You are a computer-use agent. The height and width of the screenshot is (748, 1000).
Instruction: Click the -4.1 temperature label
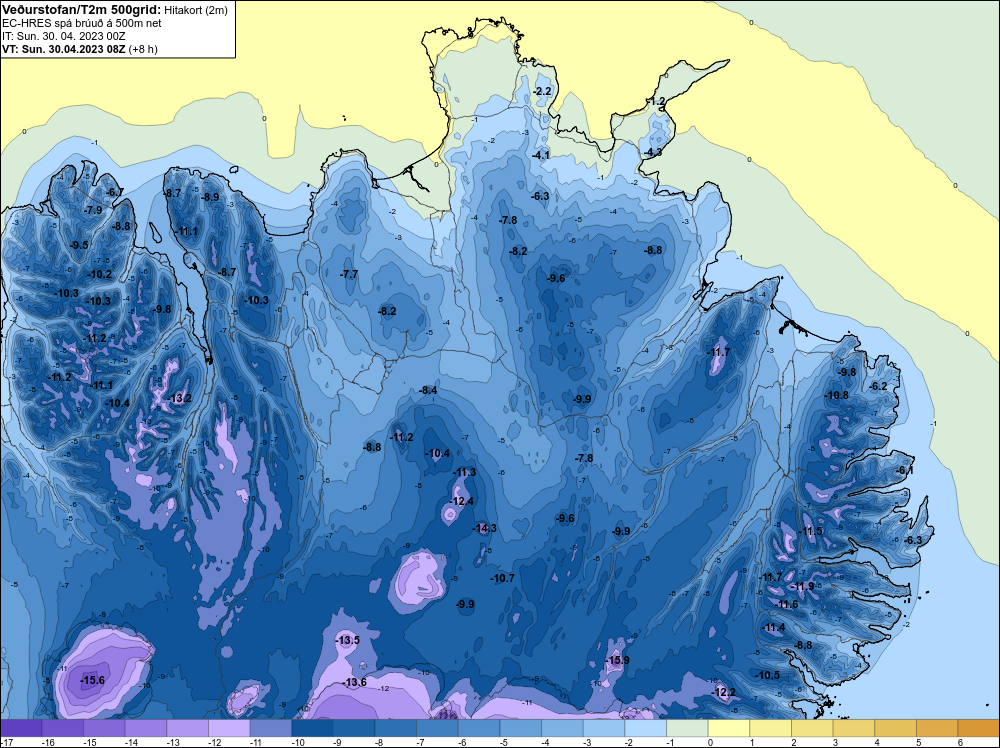coord(541,155)
